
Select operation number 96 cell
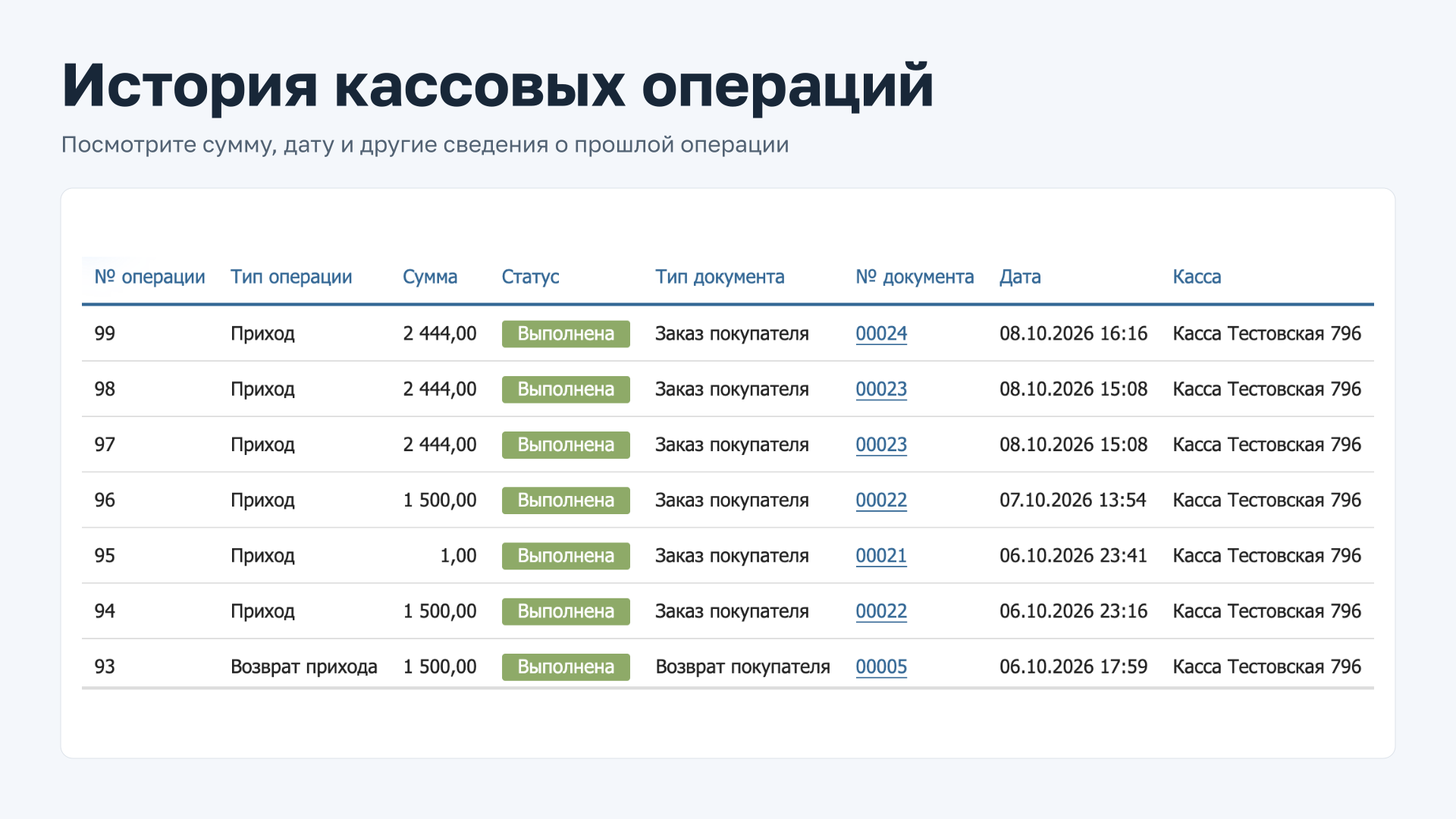click(x=105, y=500)
